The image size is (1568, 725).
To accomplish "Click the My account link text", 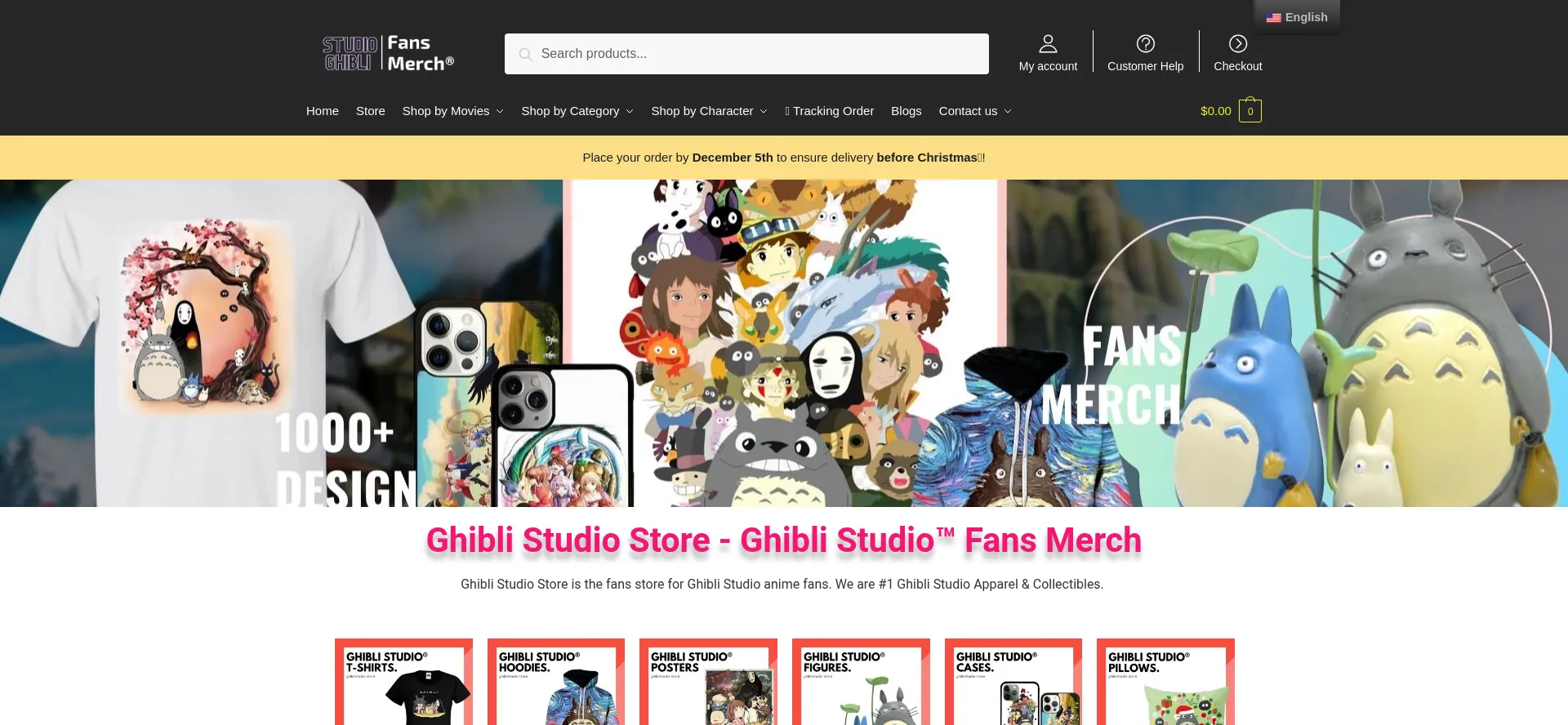I will [x=1048, y=66].
